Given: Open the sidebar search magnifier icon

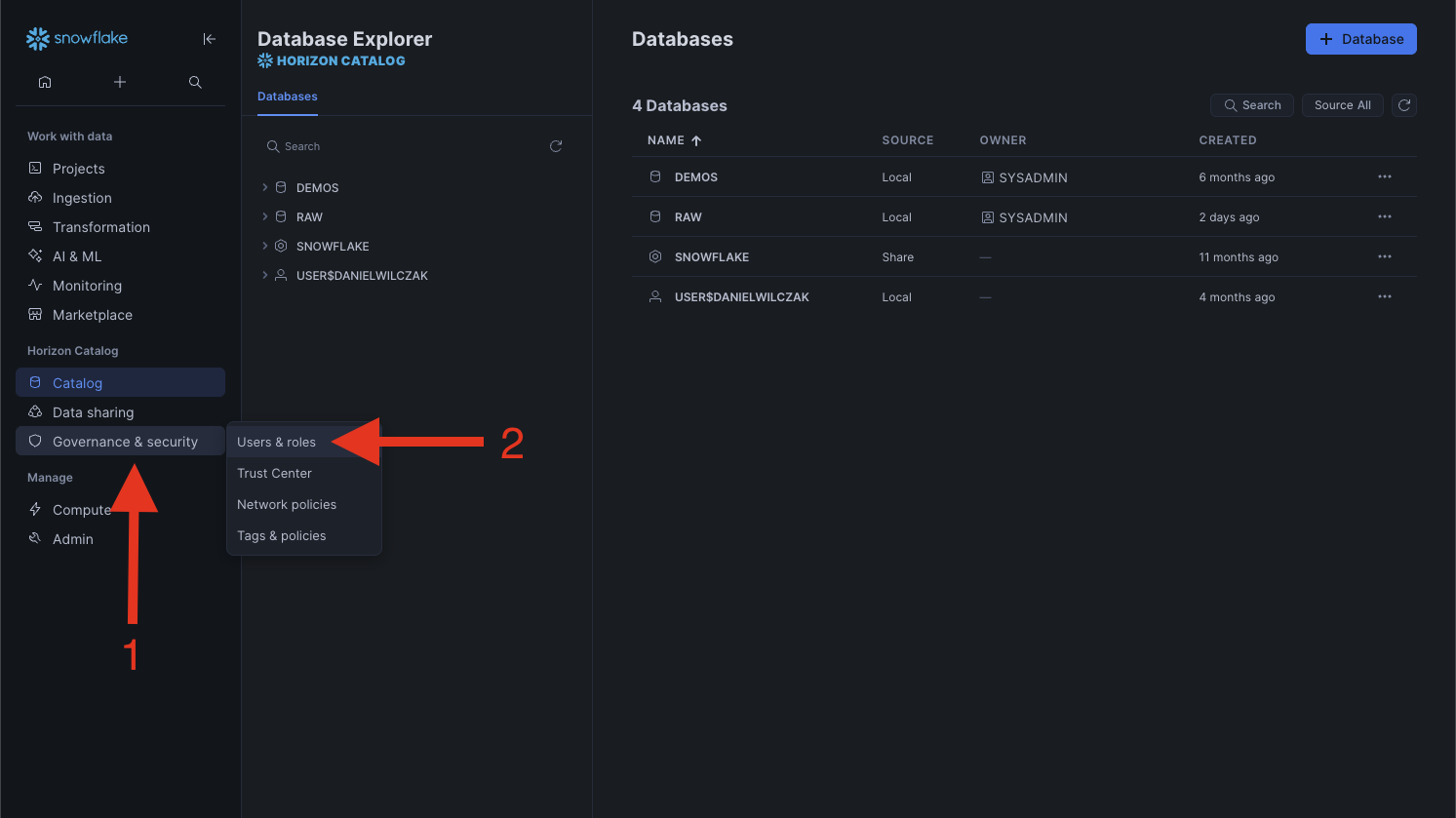Looking at the screenshot, I should pos(195,82).
